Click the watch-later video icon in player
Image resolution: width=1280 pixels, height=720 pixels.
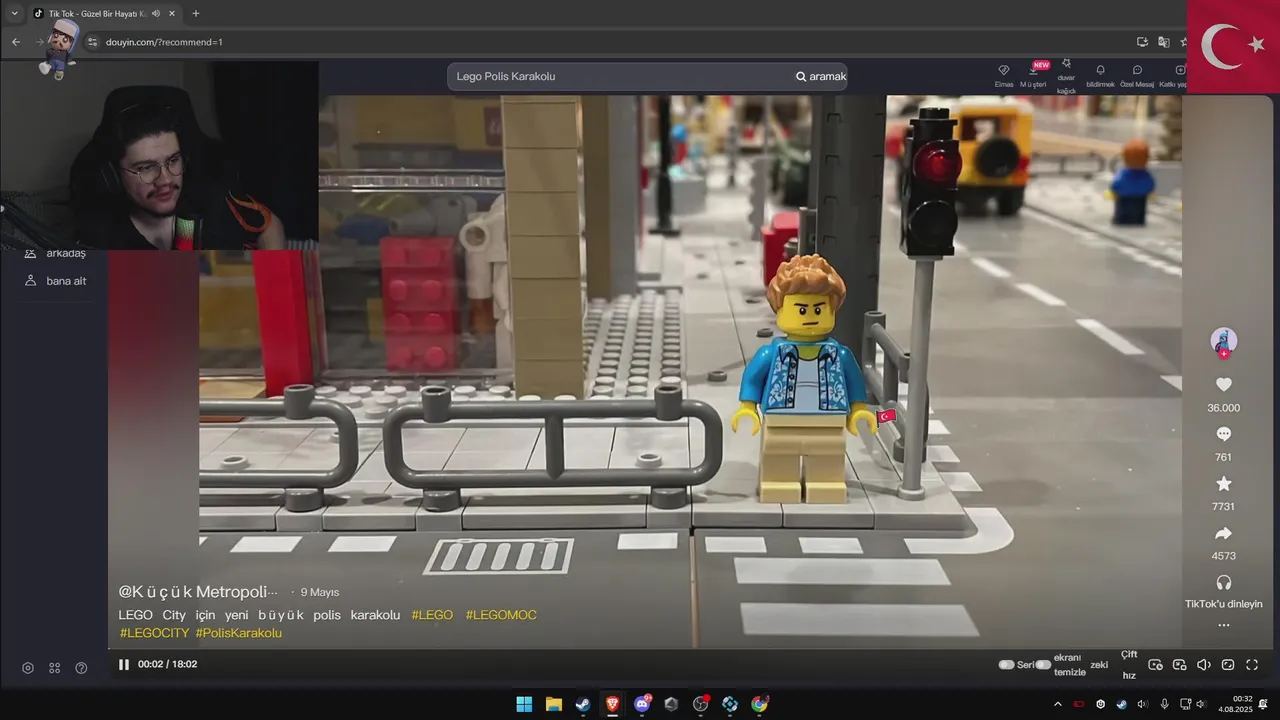coord(1155,664)
